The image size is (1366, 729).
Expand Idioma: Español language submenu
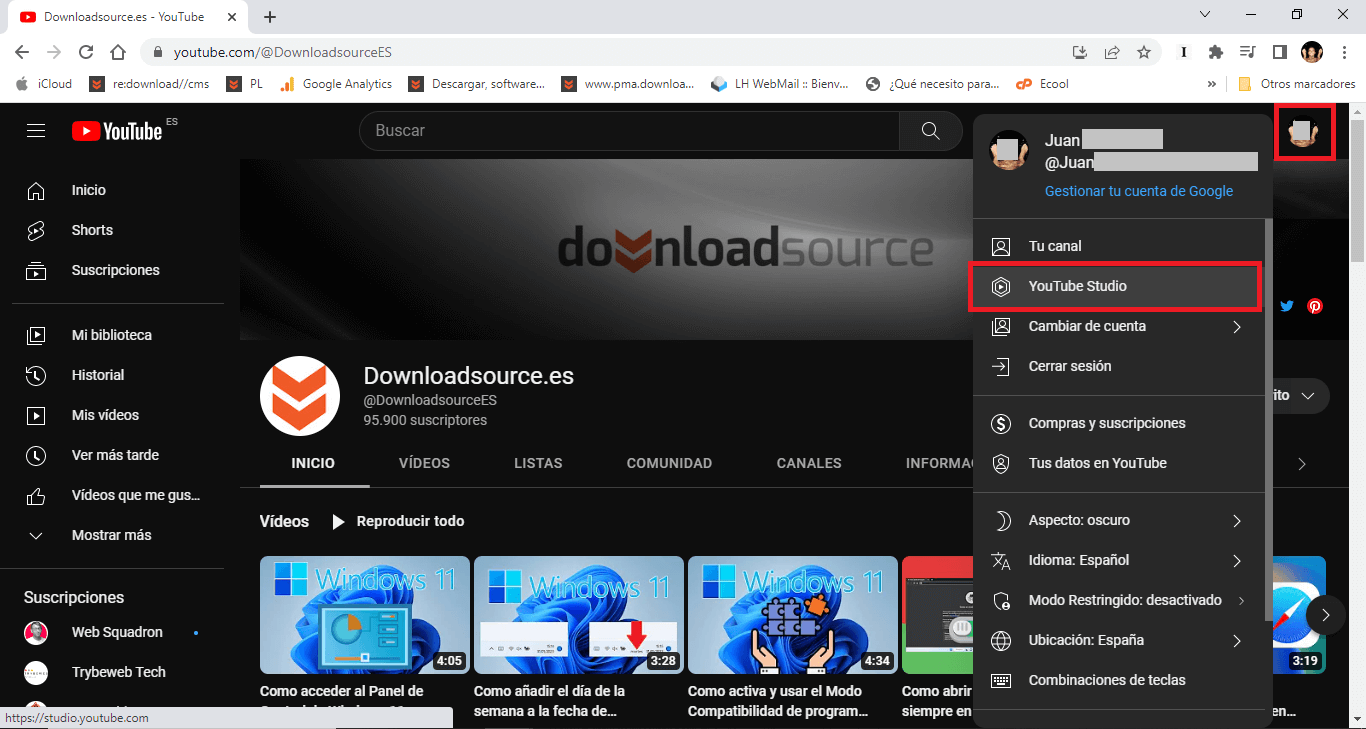click(x=1119, y=560)
